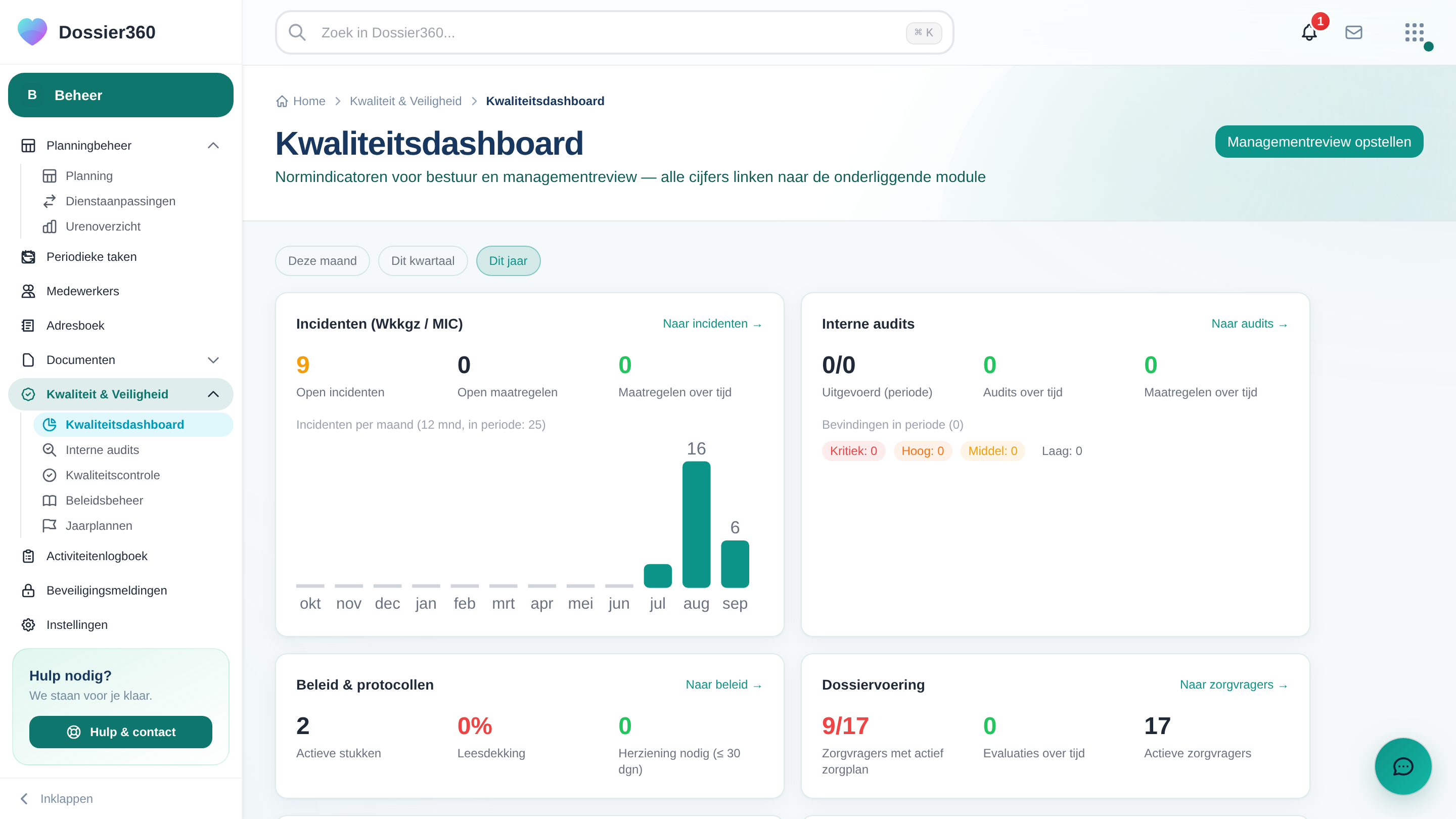The image size is (1456, 819).
Task: Click the Interne audits magnifier icon
Action: click(x=50, y=450)
